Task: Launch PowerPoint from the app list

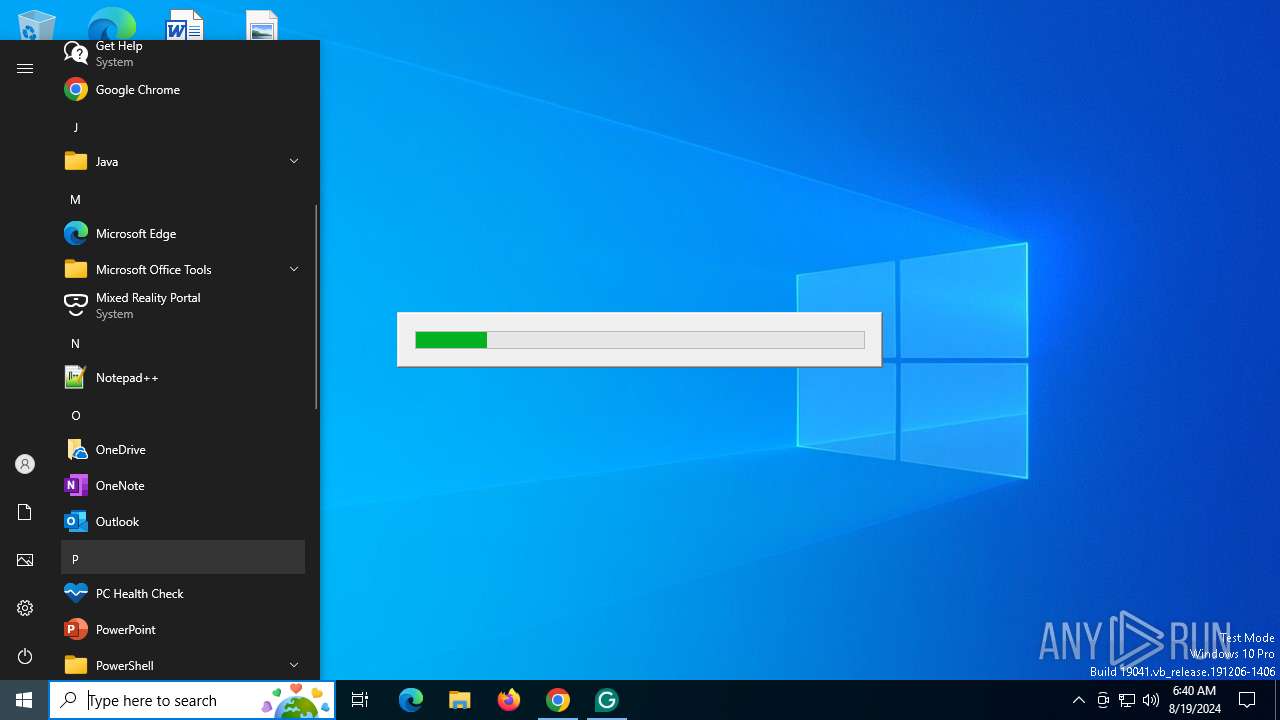Action: pos(183,629)
